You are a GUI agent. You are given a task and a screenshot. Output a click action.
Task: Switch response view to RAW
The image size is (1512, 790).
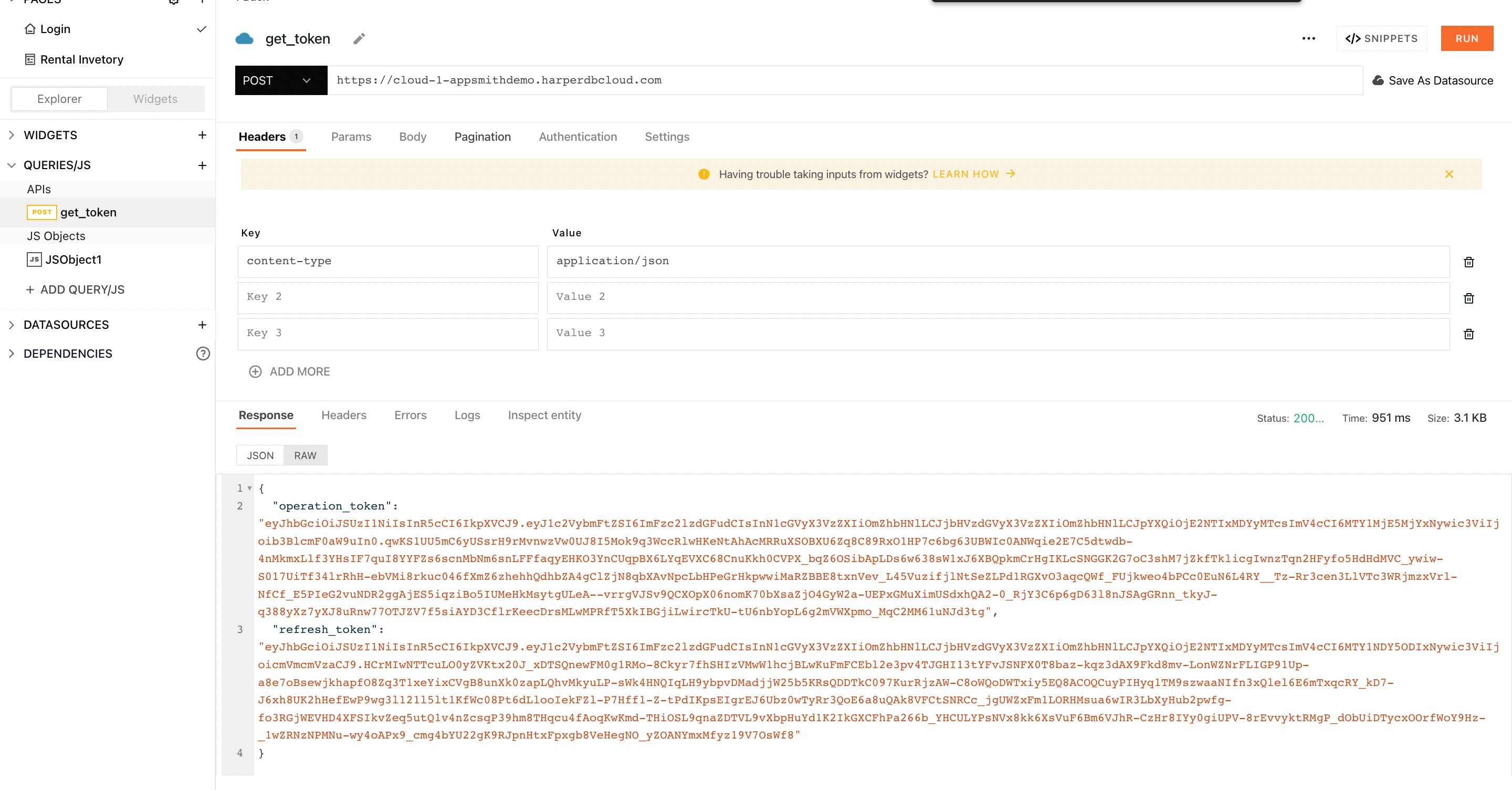pyautogui.click(x=304, y=456)
